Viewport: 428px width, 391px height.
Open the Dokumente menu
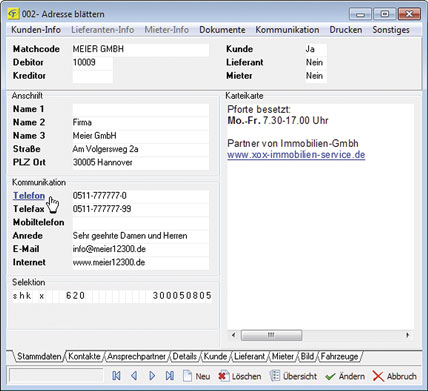point(222,30)
